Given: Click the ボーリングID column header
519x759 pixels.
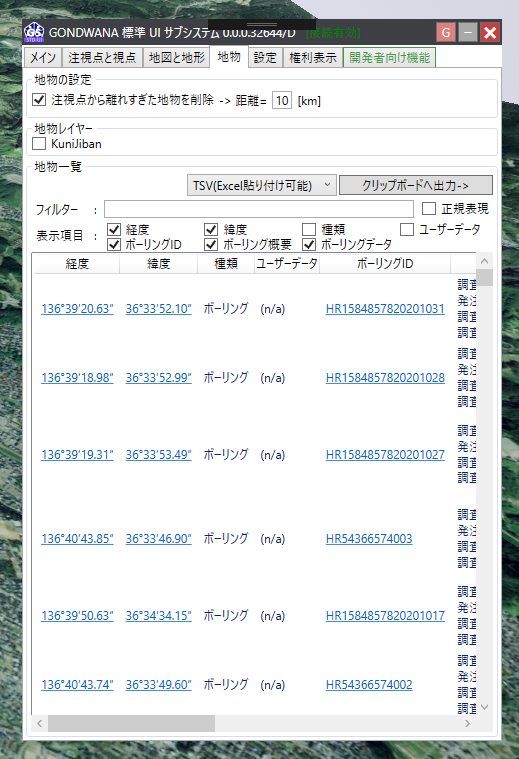Looking at the screenshot, I should point(385,264).
